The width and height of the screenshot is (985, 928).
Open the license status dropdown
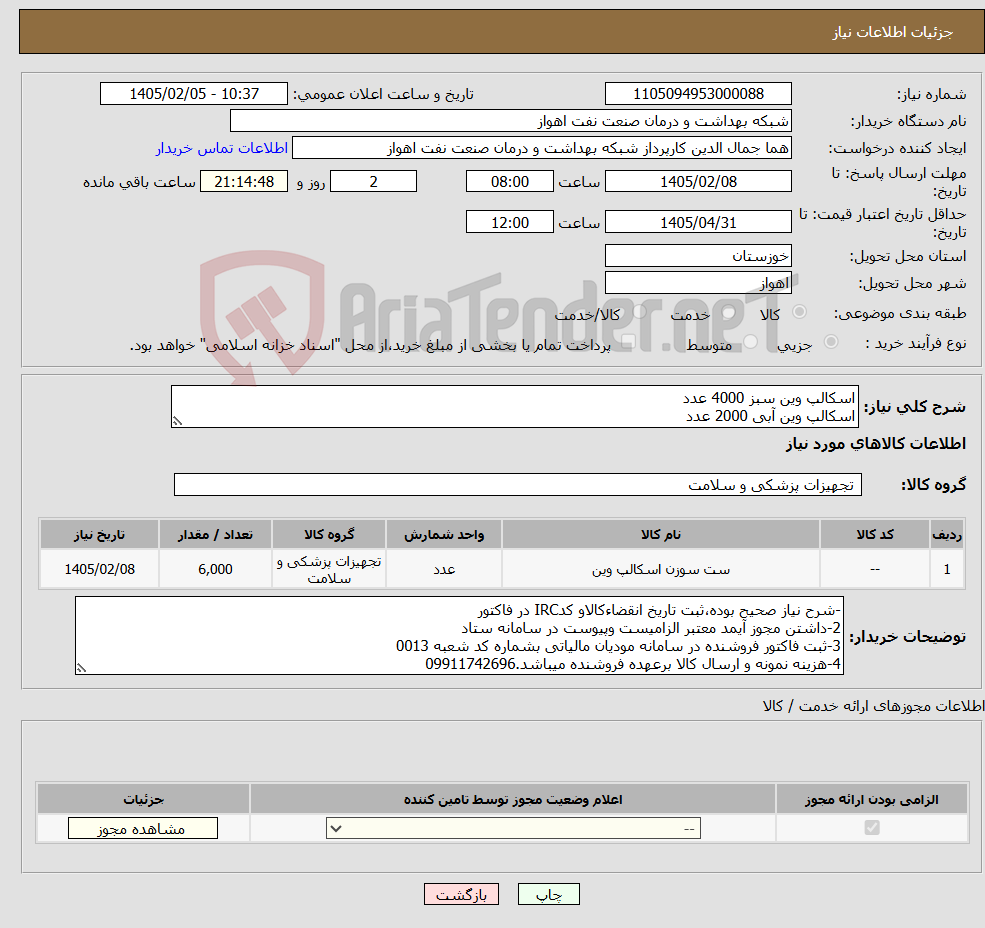[513, 828]
